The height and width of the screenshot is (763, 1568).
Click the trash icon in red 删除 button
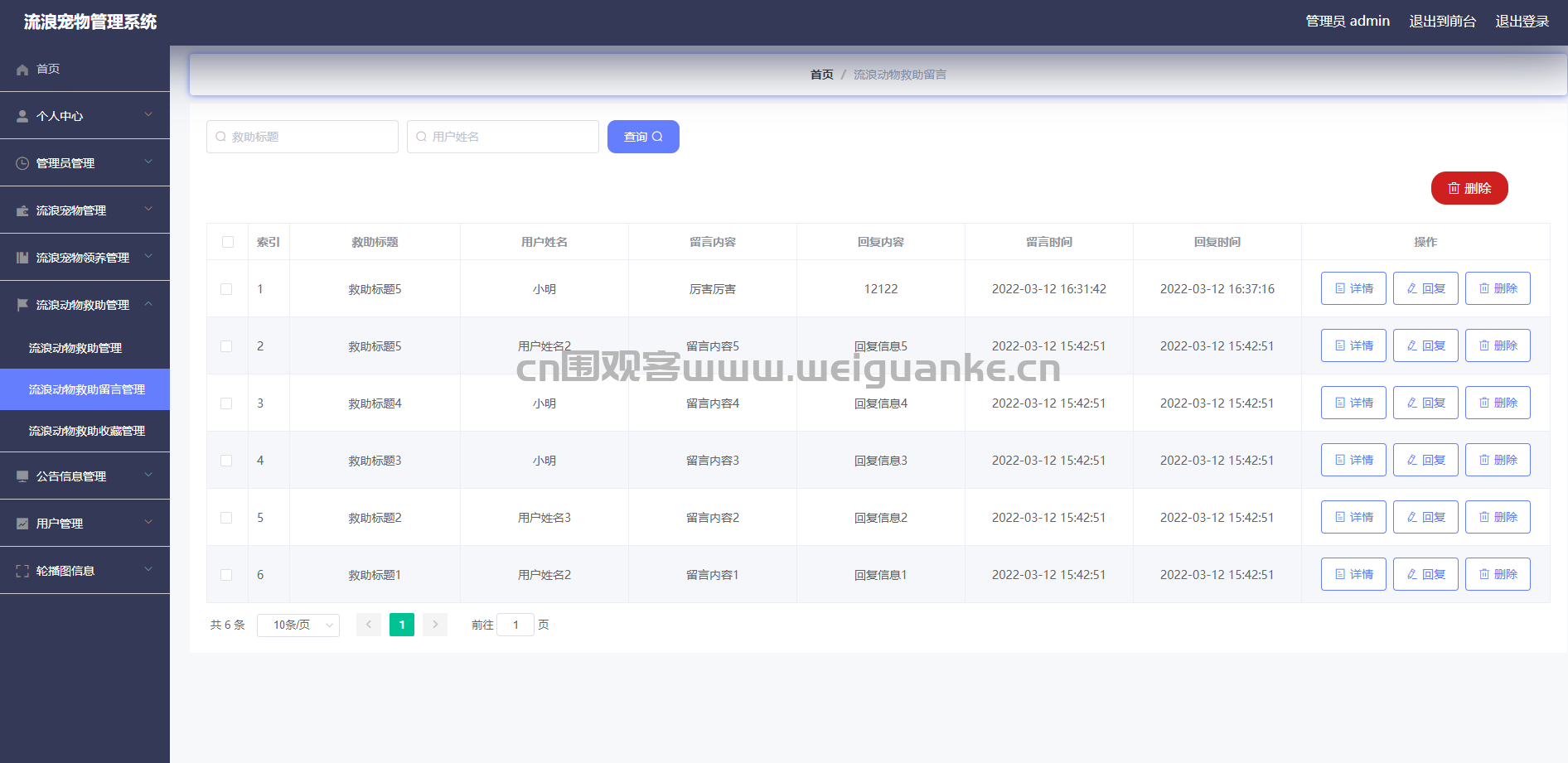1454,189
